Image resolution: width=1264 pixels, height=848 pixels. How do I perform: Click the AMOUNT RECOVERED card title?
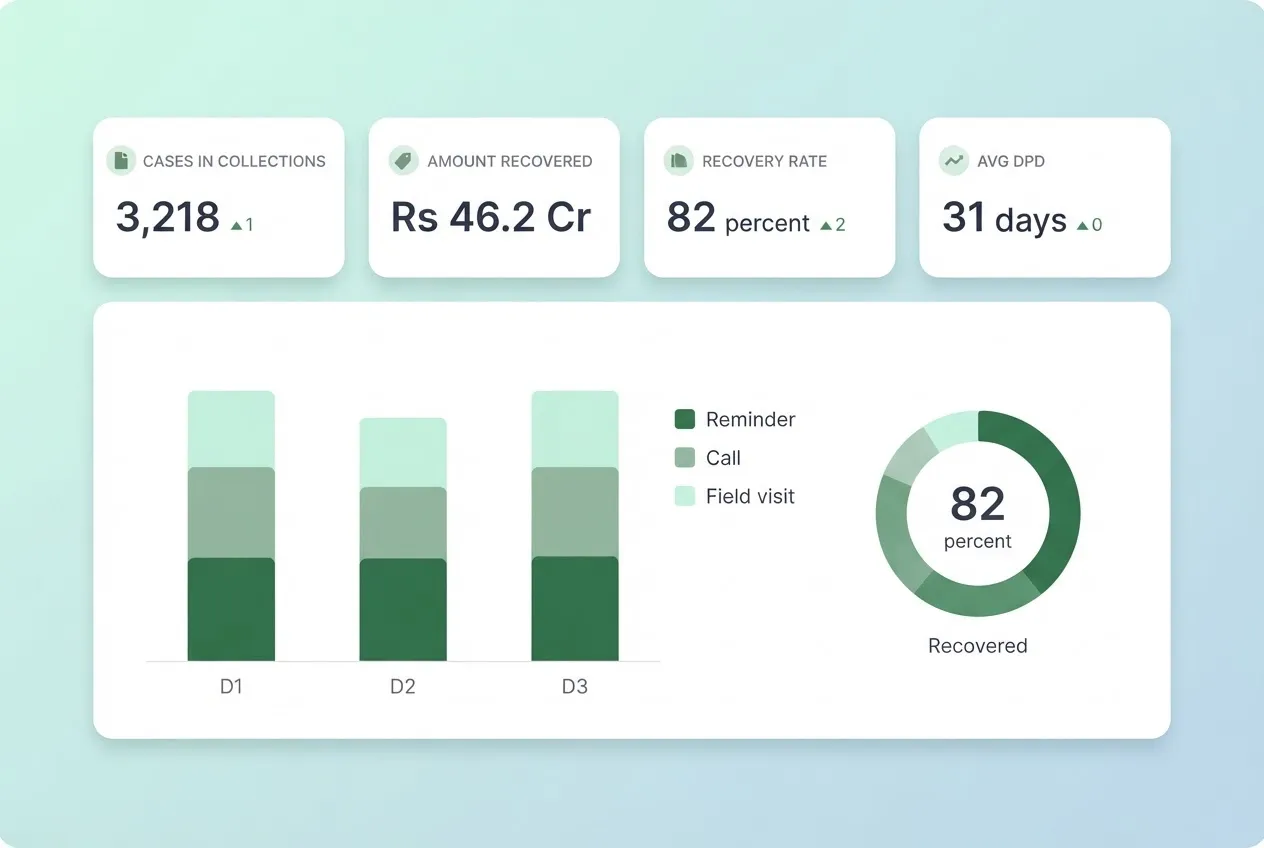tap(510, 161)
